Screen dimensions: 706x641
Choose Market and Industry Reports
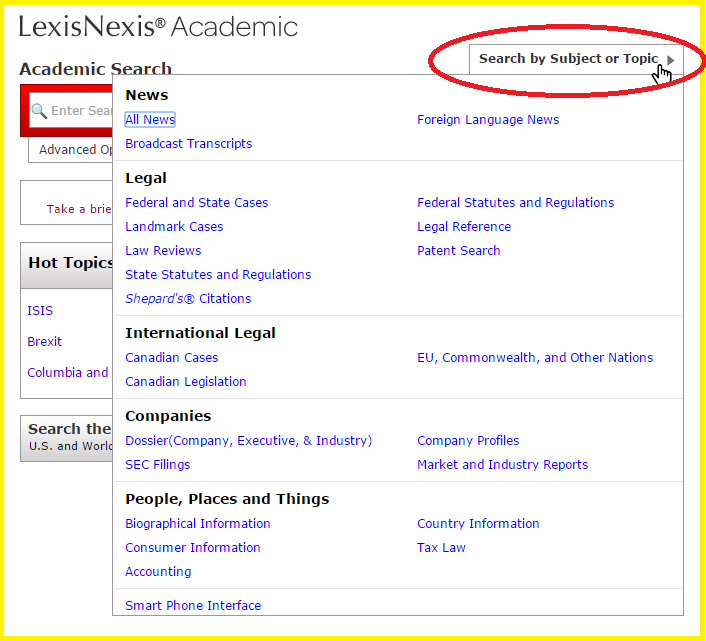503,465
